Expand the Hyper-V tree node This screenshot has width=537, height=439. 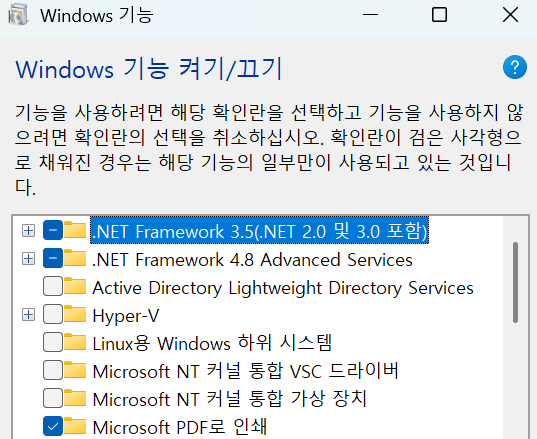[x=28, y=314]
